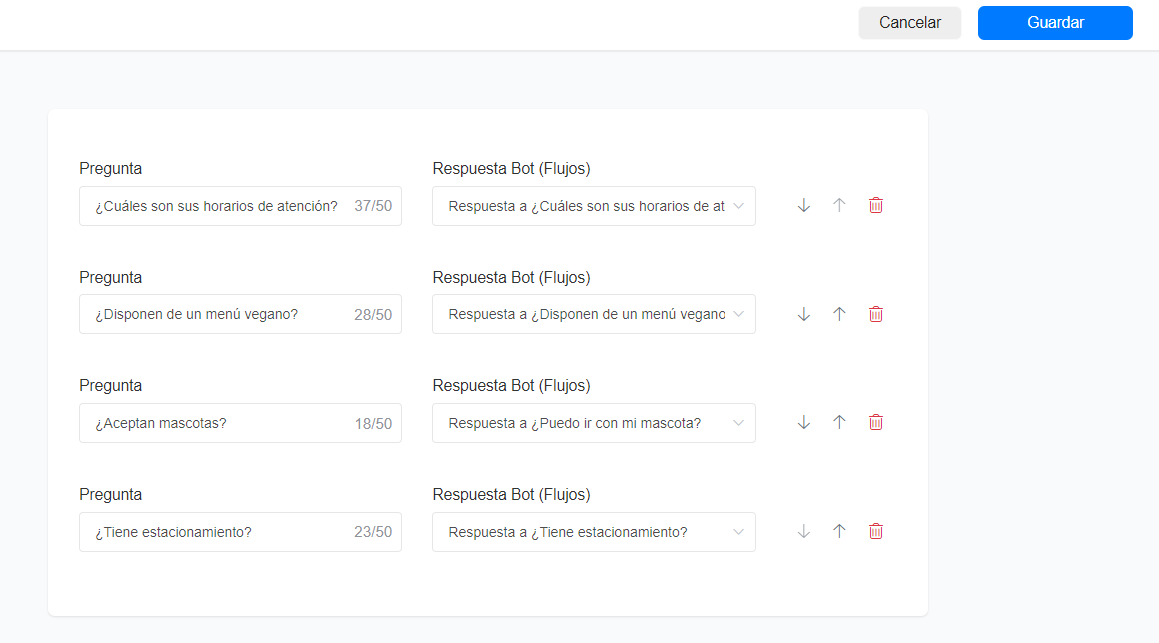Click the 37/50 character counter
1159x643 pixels.
click(373, 206)
